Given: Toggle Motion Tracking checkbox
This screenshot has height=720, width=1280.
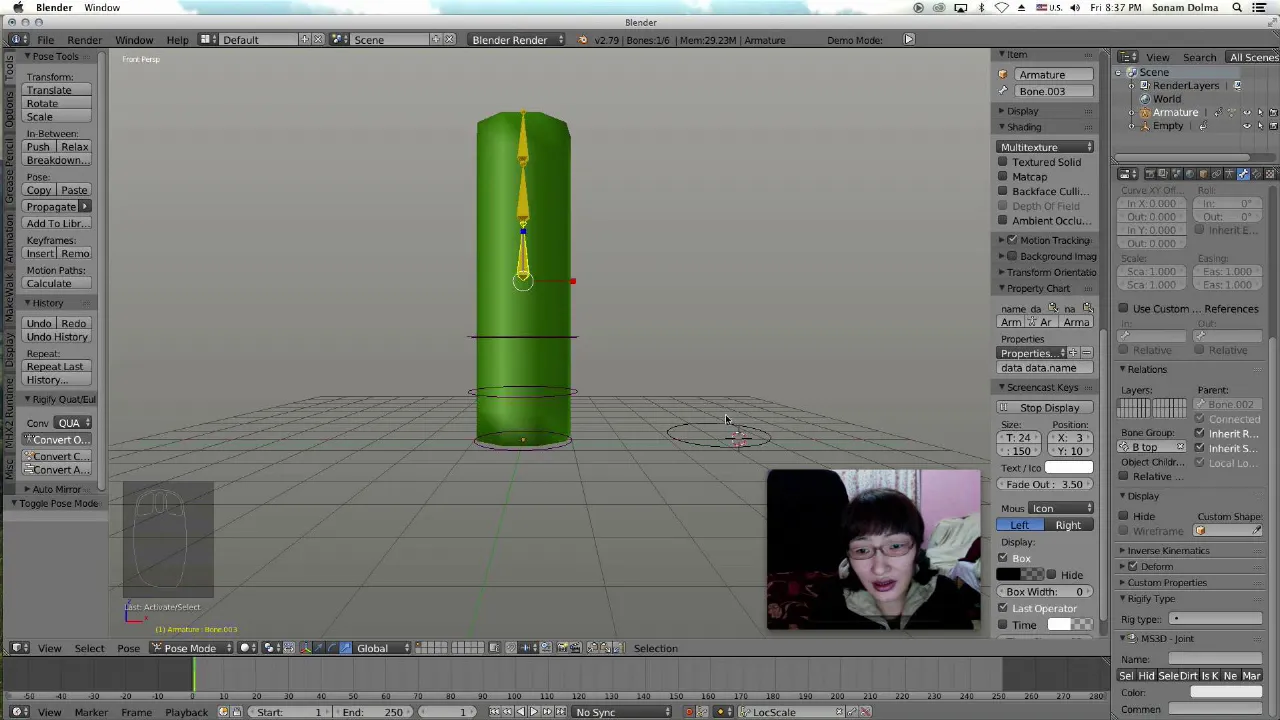Looking at the screenshot, I should [x=1012, y=240].
